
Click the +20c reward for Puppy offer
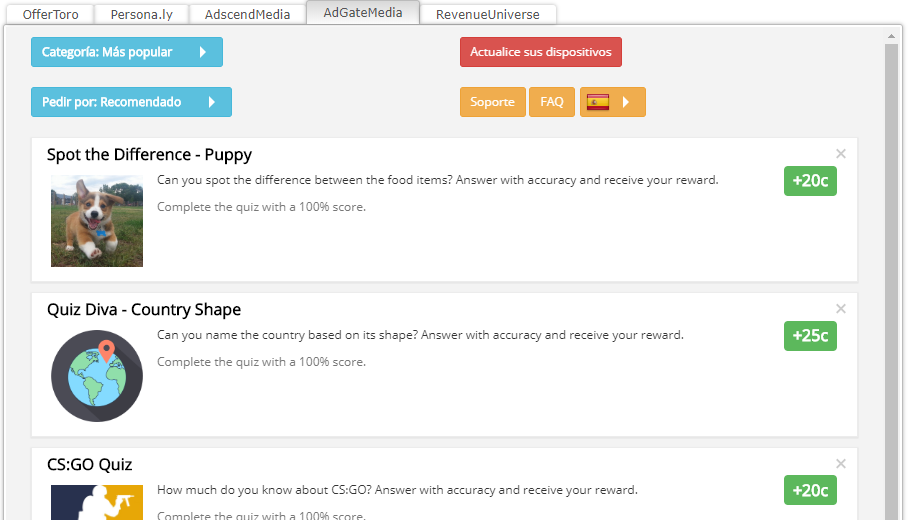[x=810, y=181]
